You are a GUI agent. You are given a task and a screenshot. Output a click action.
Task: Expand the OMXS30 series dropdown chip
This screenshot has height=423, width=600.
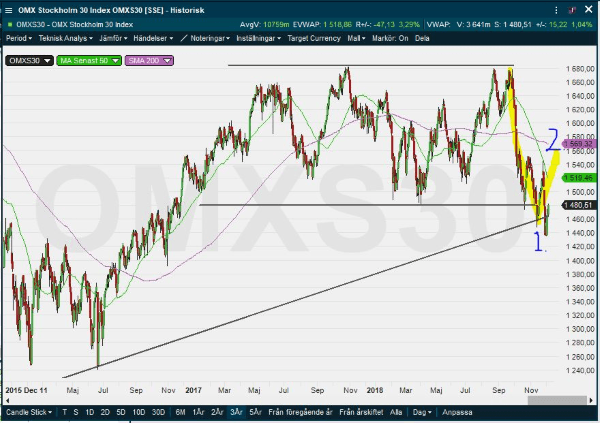click(29, 60)
